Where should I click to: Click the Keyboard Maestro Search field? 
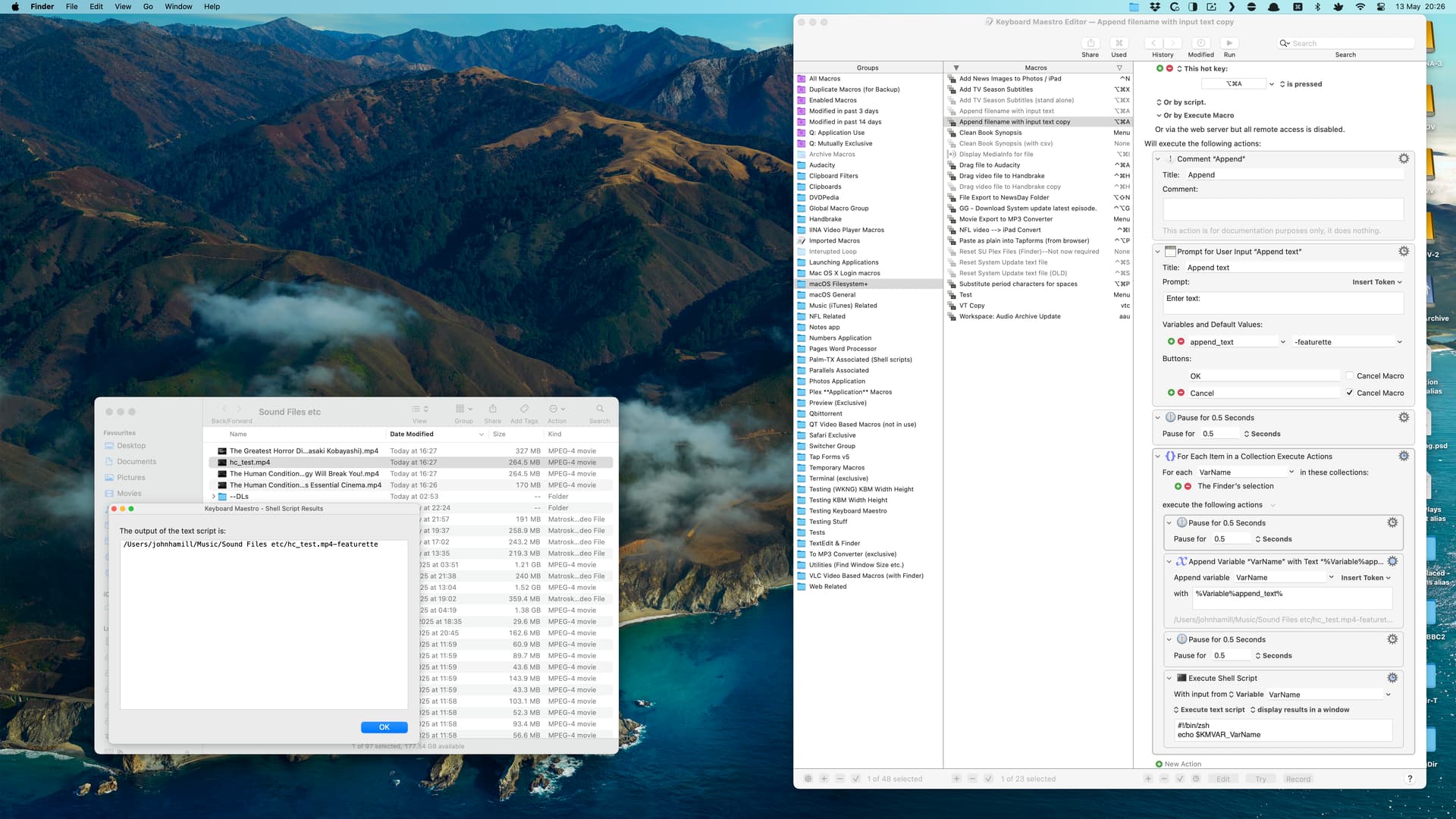coord(1345,43)
